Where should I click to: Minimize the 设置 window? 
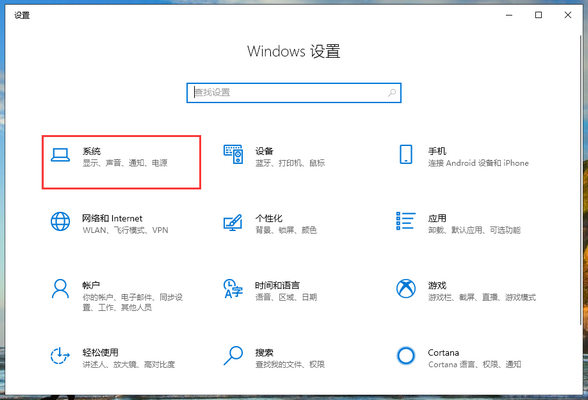click(x=509, y=15)
